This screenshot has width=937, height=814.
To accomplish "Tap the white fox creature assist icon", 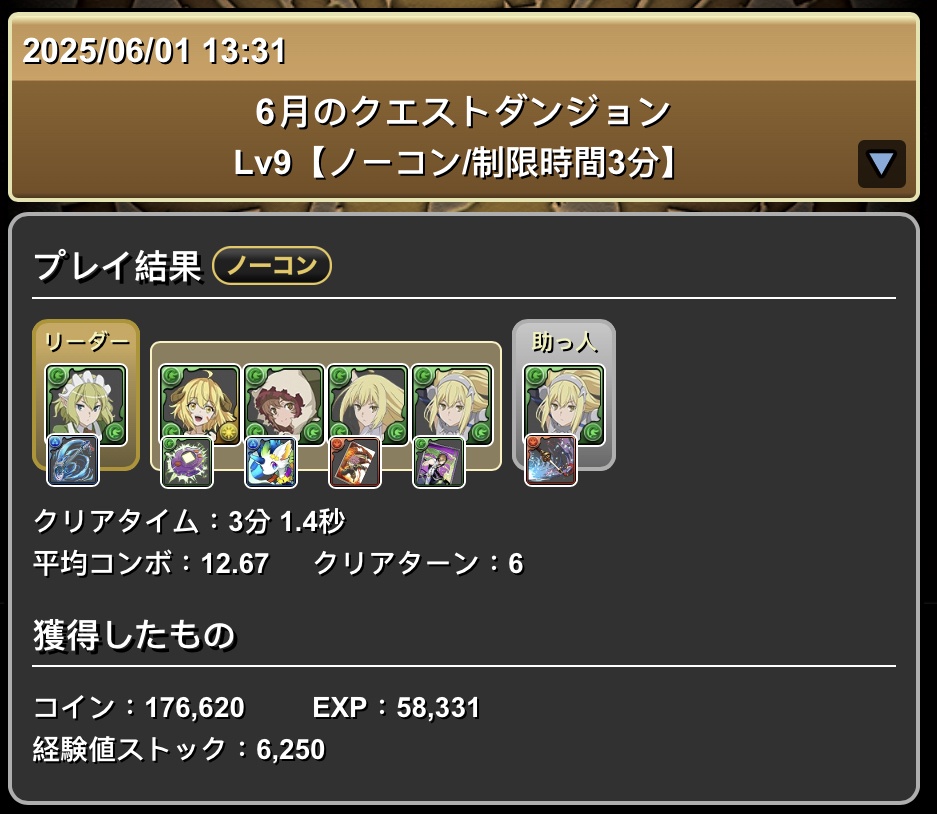I will click(x=271, y=462).
